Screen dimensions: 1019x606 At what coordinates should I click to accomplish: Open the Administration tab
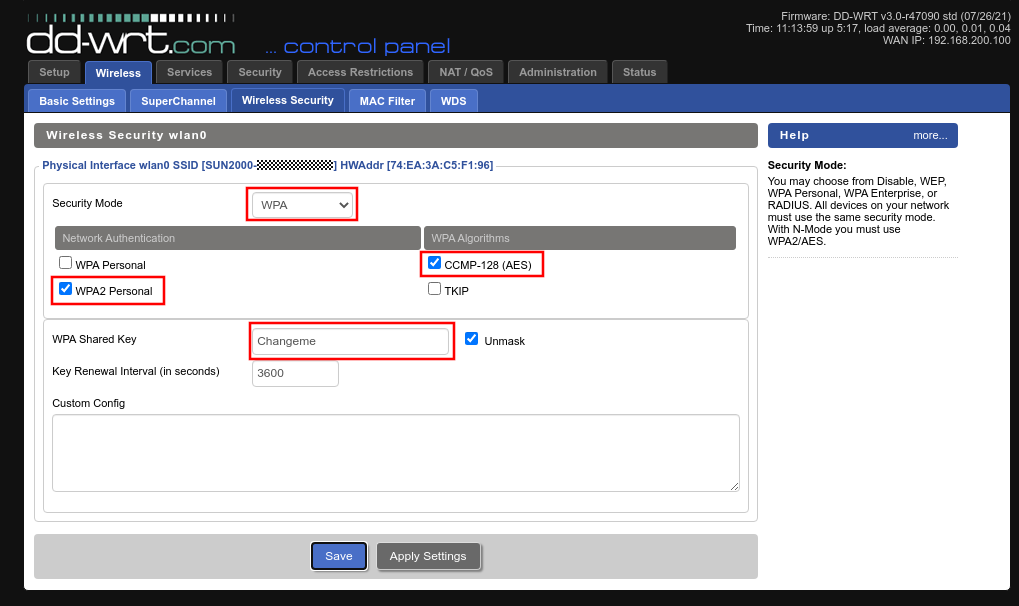pos(558,72)
